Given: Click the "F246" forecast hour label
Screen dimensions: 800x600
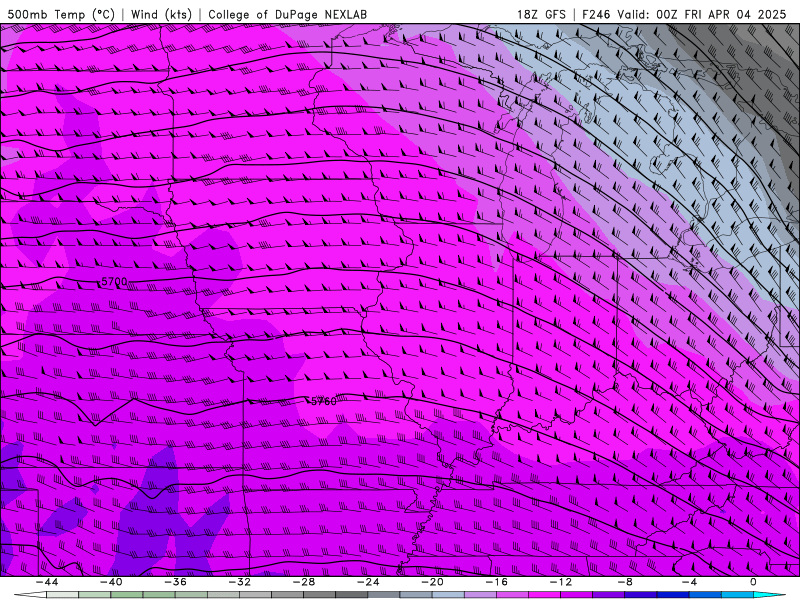Looking at the screenshot, I should pos(597,14).
